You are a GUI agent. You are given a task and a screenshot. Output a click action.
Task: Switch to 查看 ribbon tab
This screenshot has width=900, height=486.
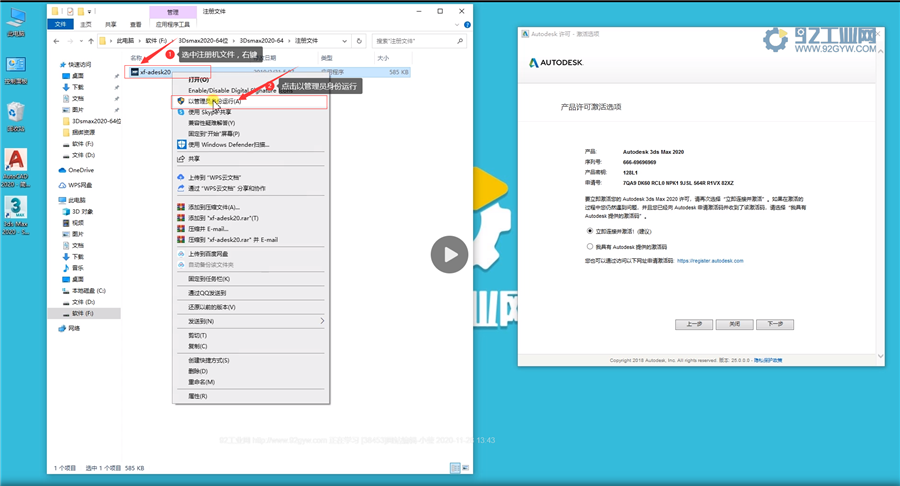[x=135, y=25]
